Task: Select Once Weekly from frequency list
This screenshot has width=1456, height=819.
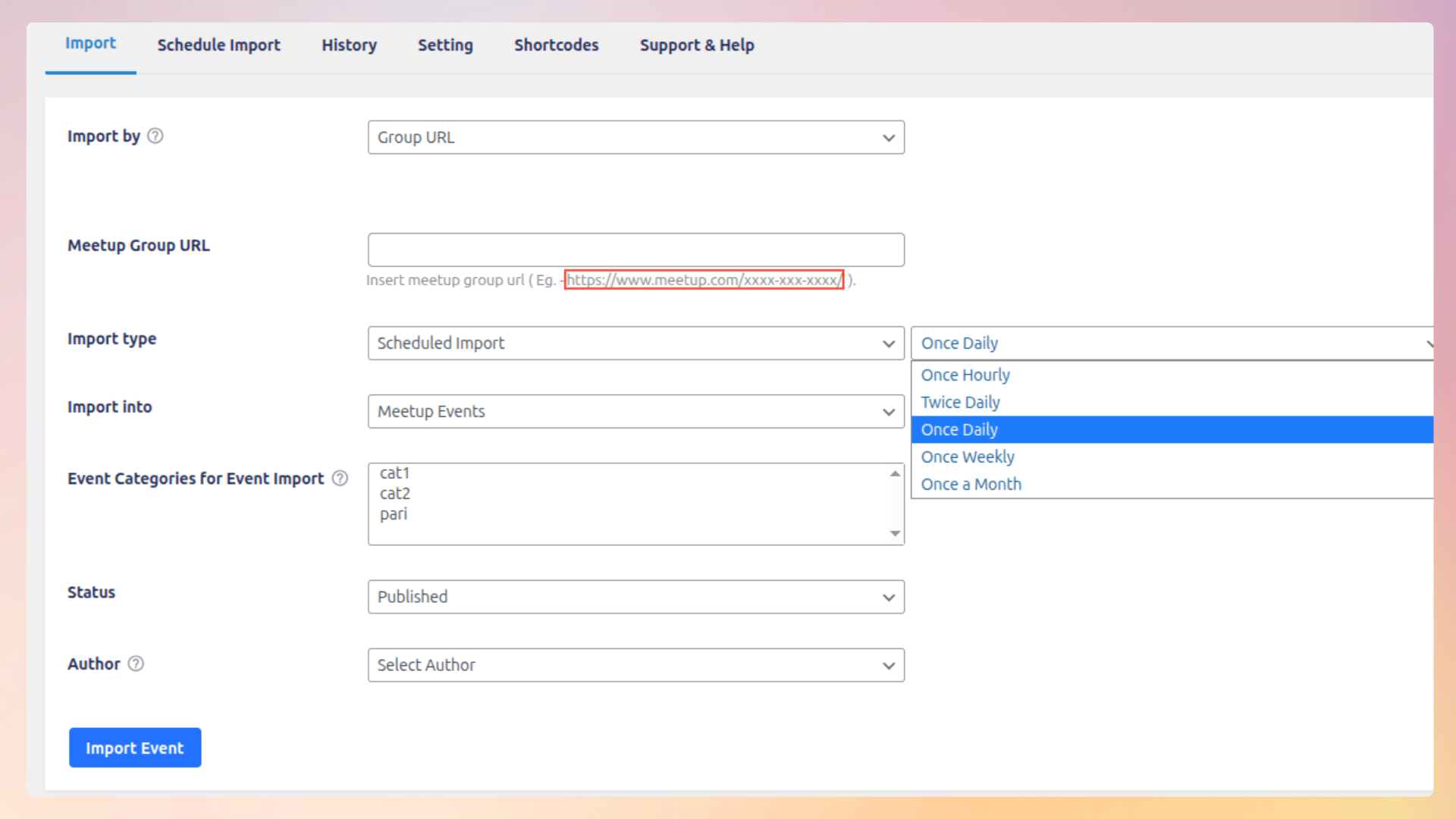Action: point(967,457)
